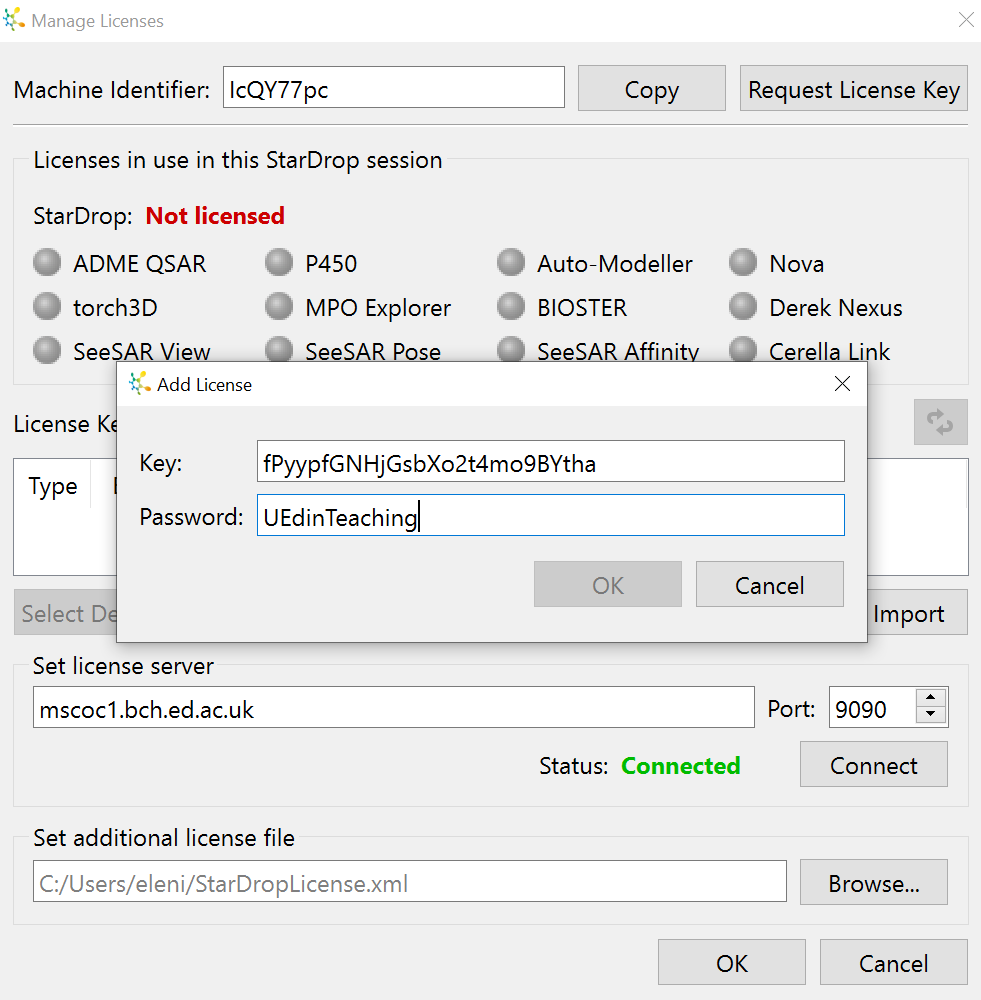Click the MPO Explorer label

(x=378, y=307)
